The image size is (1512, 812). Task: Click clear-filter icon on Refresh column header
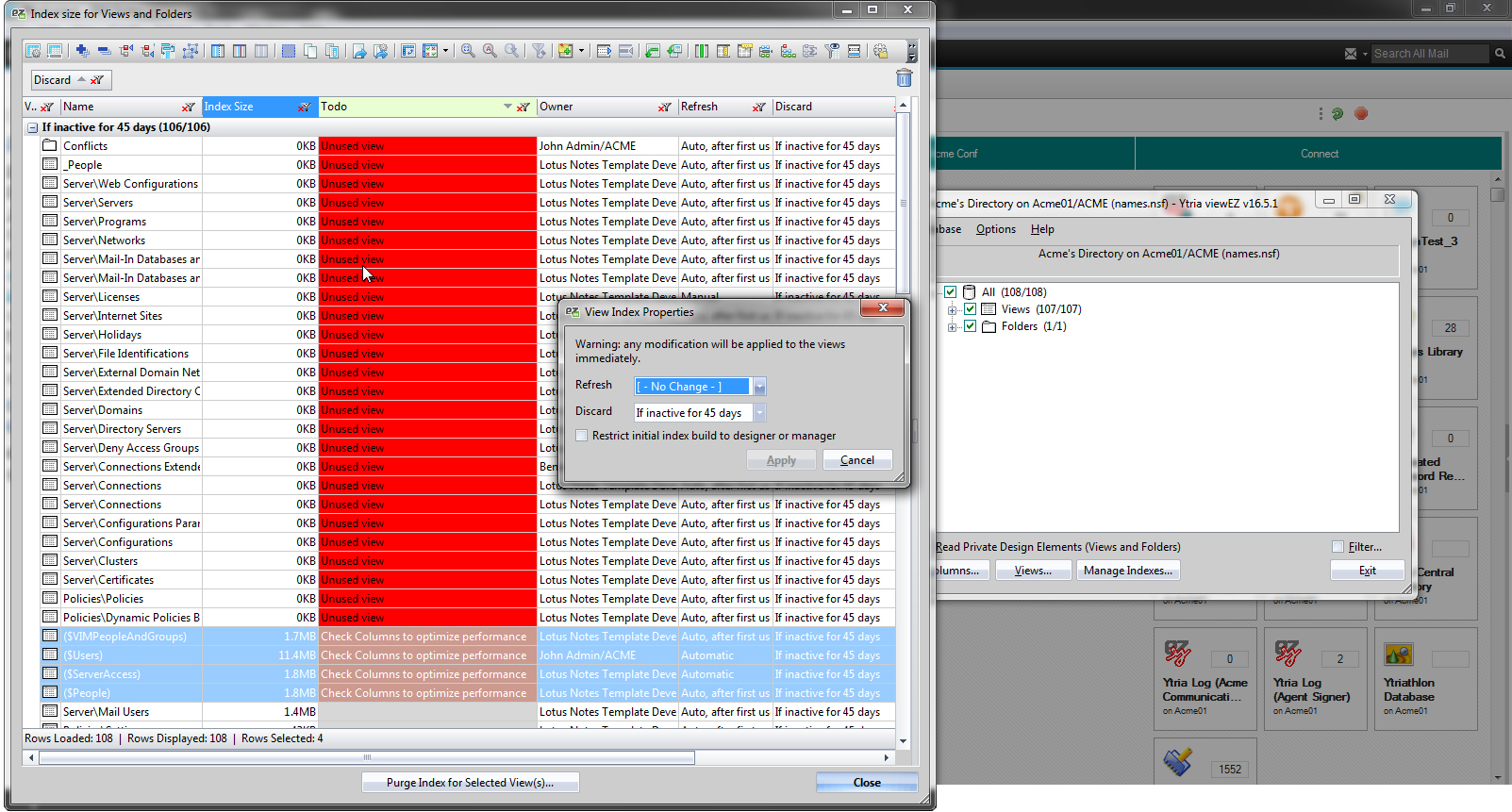758,107
